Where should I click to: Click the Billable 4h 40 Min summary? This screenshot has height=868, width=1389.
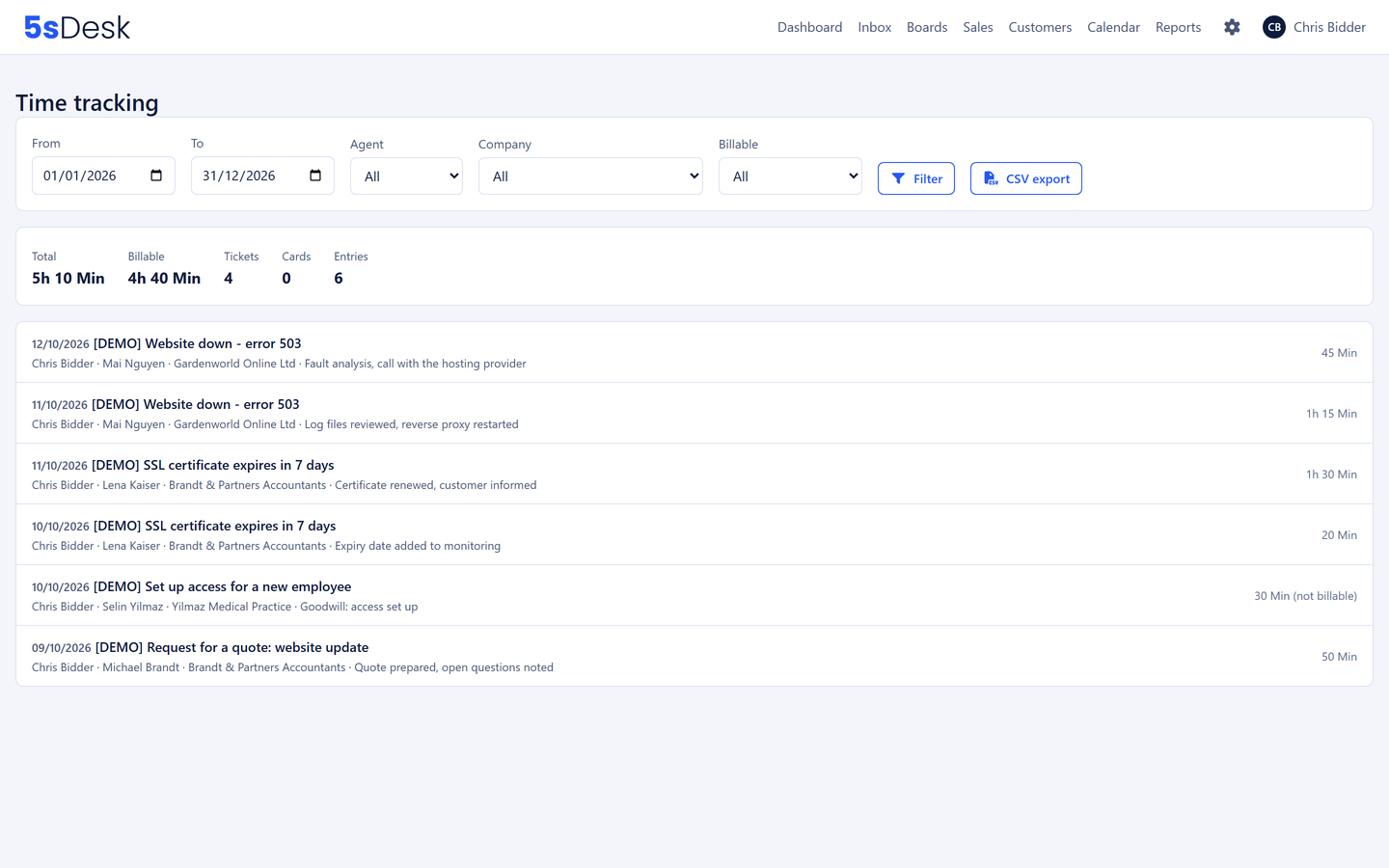(164, 268)
